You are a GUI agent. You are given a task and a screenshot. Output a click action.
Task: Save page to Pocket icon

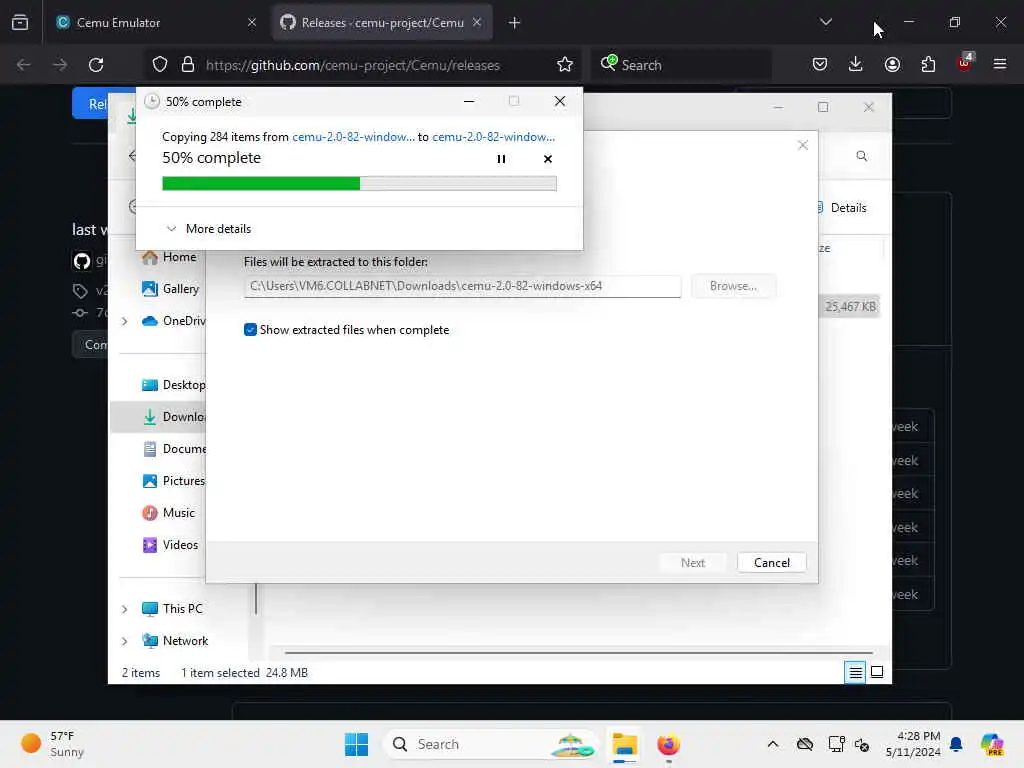click(x=820, y=65)
